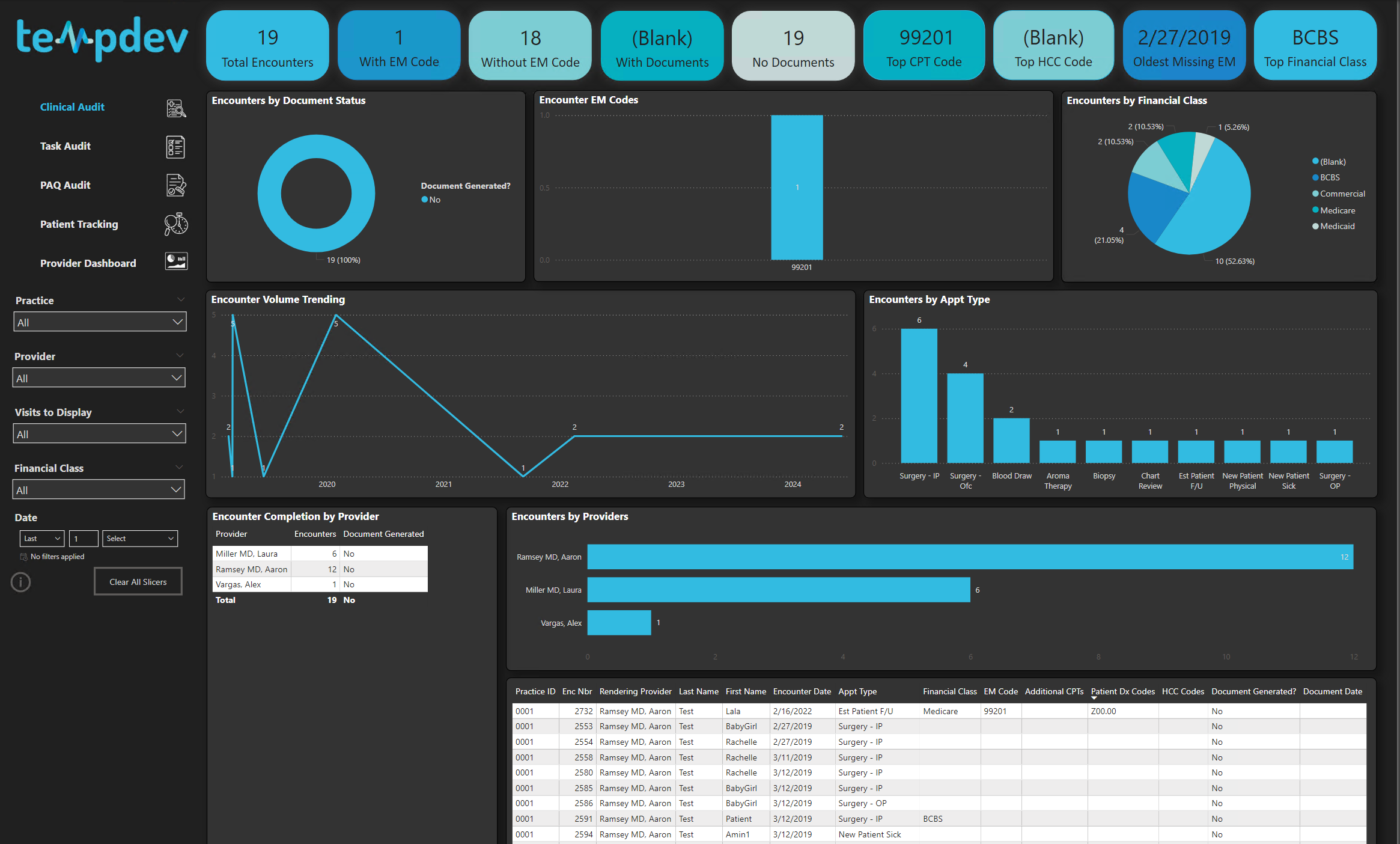
Task: Open the Provider Dashboard chart icon
Action: coord(176,261)
